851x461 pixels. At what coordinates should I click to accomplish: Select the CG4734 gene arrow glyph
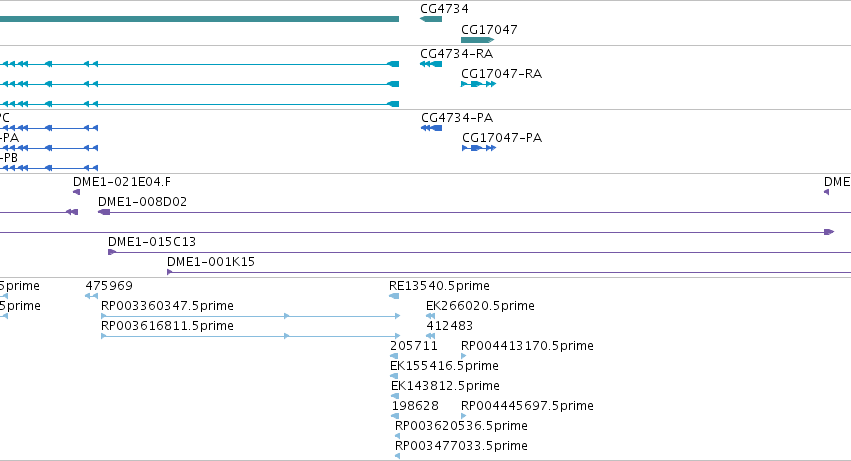[431, 19]
